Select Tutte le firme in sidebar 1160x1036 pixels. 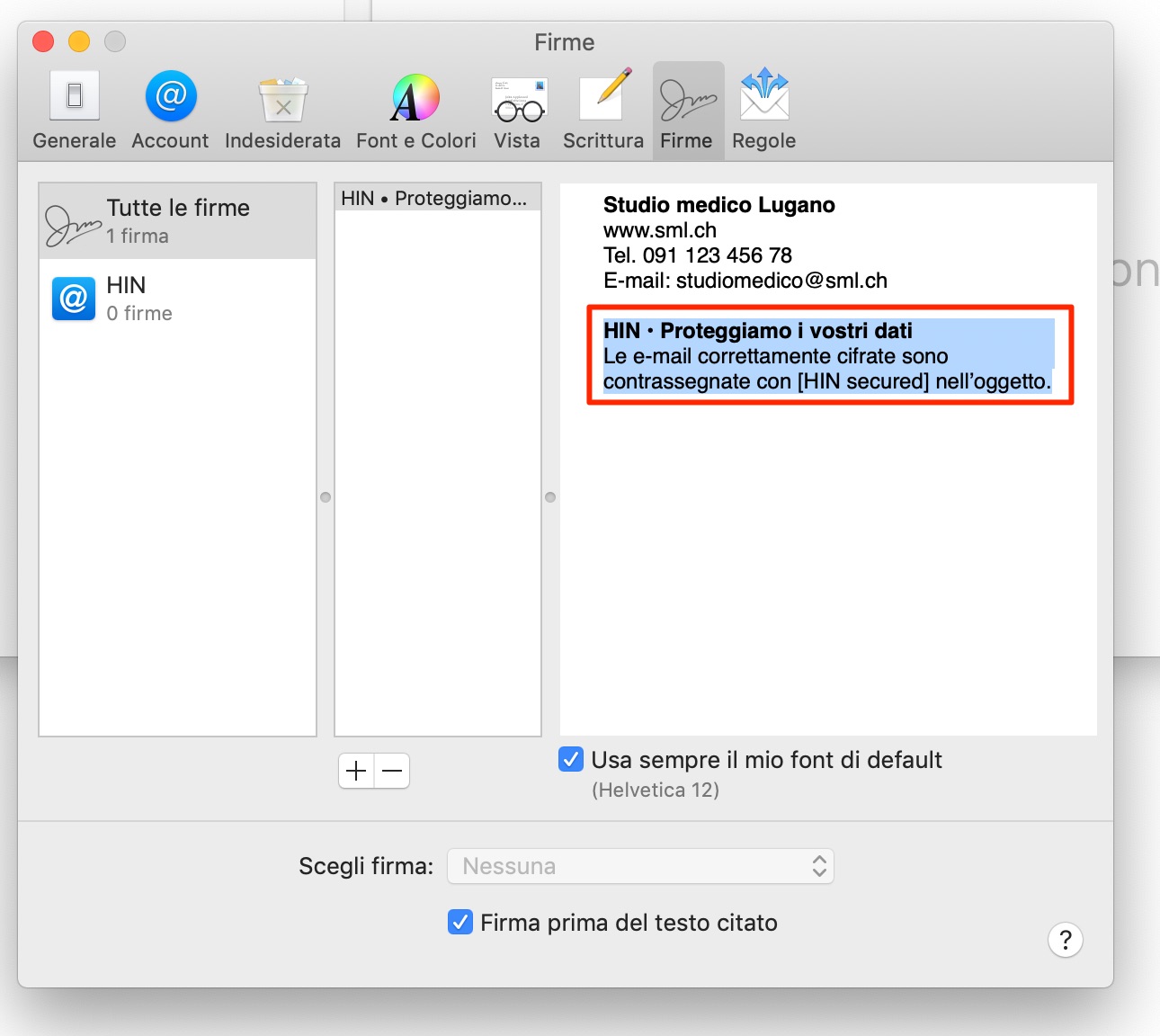click(178, 221)
